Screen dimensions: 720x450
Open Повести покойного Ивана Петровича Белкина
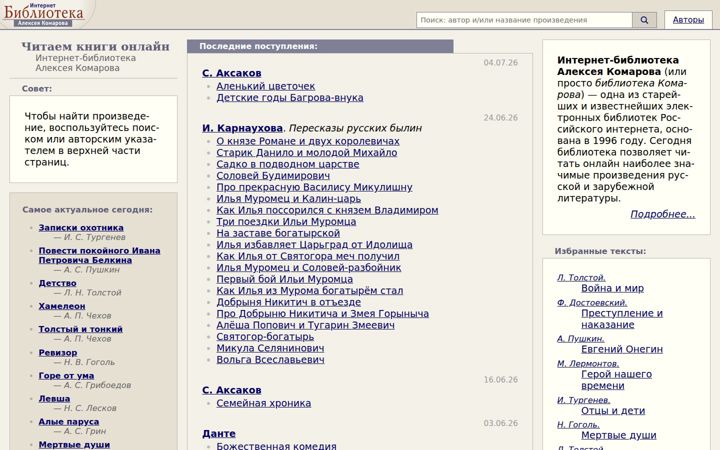[99, 255]
